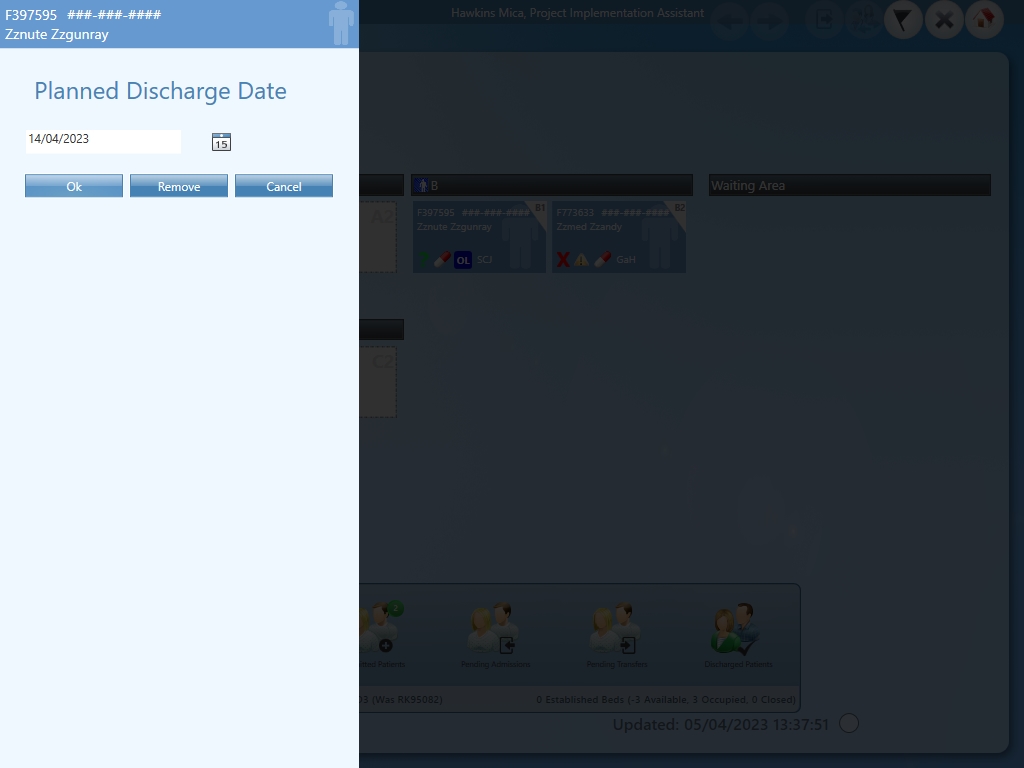The width and height of the screenshot is (1024, 768).
Task: Open Pending Transfers icon
Action: [x=617, y=630]
